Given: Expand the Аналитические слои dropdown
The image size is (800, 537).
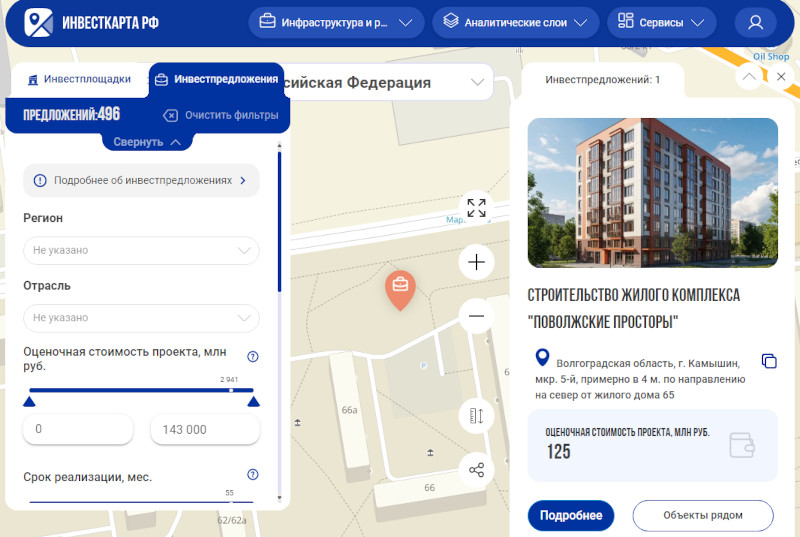Looking at the screenshot, I should pos(515,22).
